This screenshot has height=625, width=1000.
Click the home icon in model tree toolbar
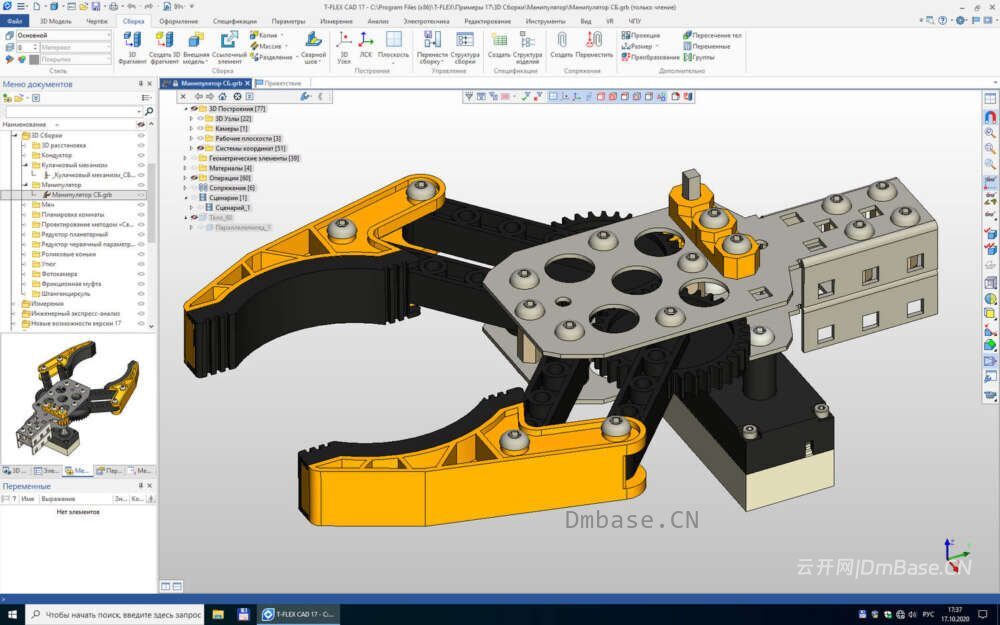click(223, 96)
